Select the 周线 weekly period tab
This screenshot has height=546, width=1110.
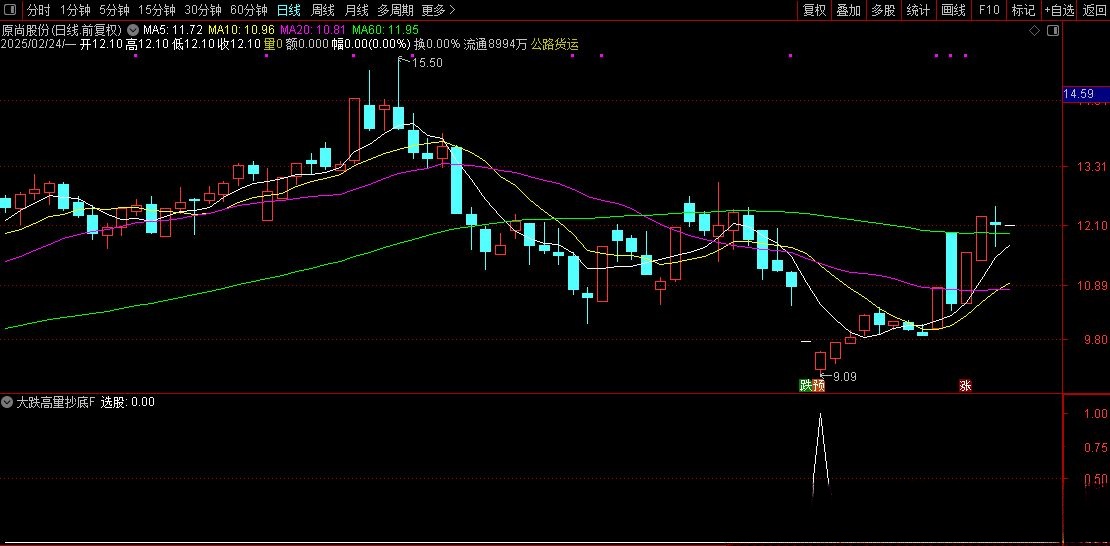click(323, 10)
